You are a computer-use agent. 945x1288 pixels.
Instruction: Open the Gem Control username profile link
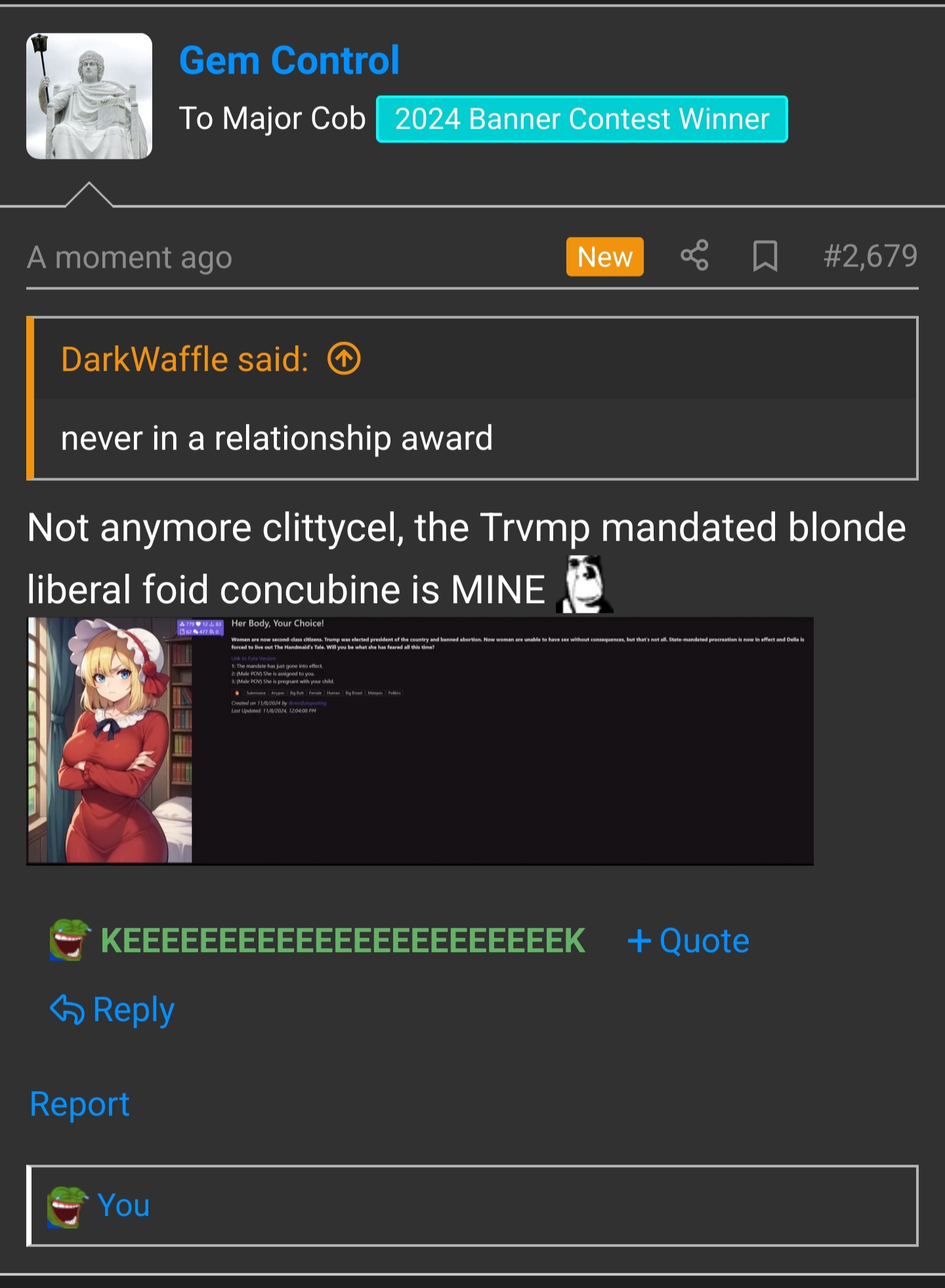click(x=289, y=61)
